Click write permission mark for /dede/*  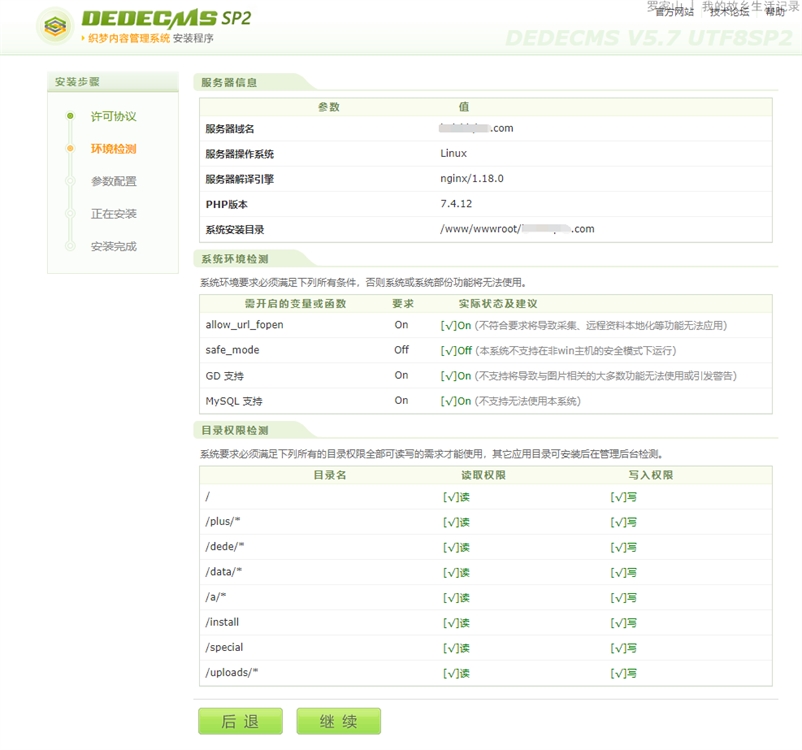point(623,547)
